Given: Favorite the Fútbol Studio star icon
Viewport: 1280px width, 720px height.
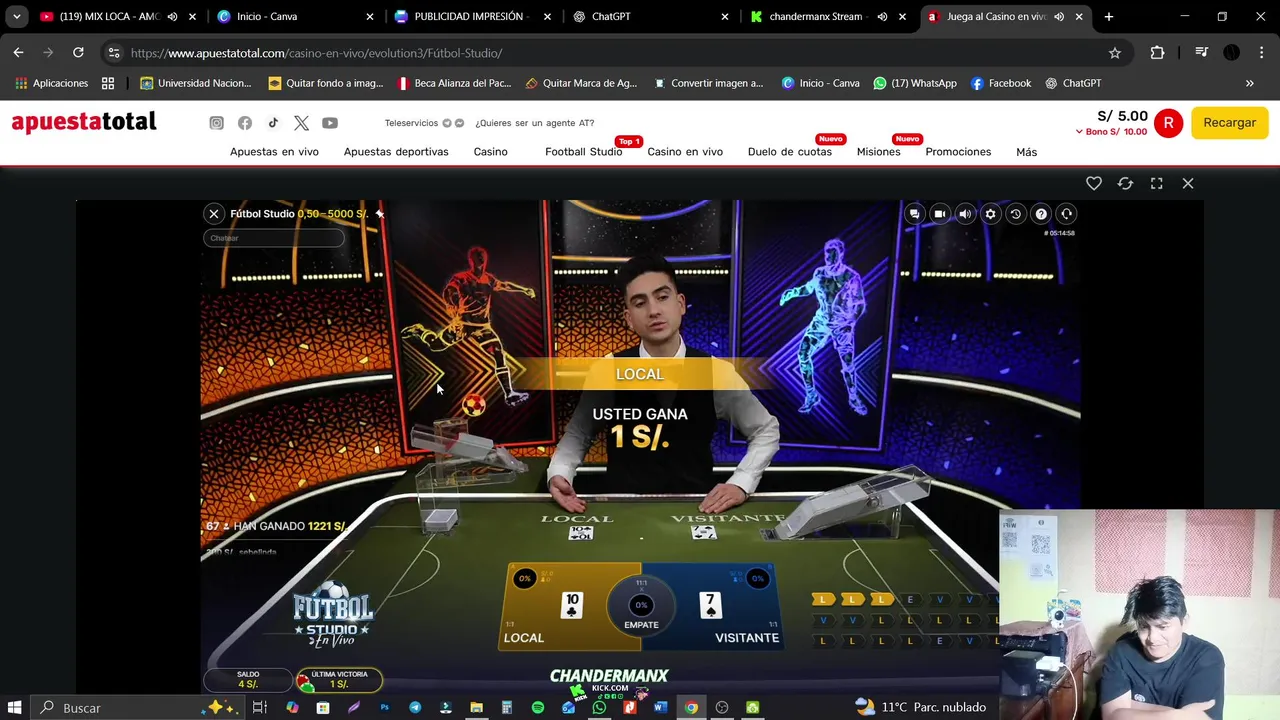Looking at the screenshot, I should tap(380, 213).
